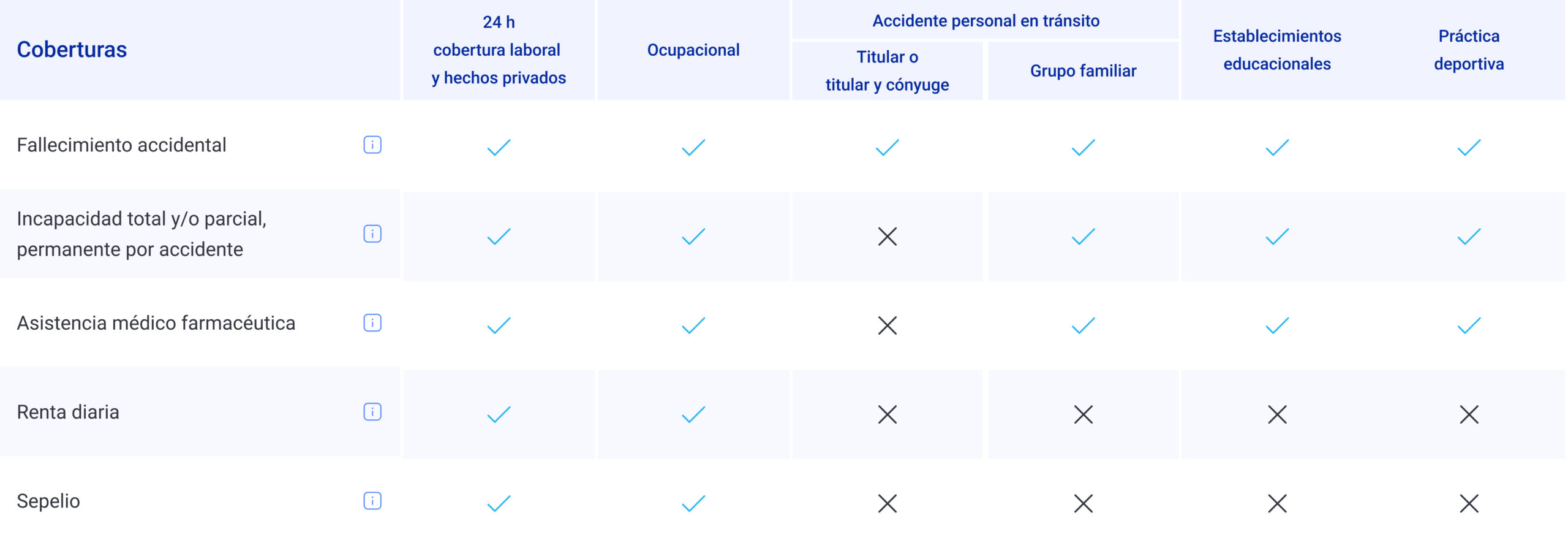Select Titular o titular y cónyuge subheader

pyautogui.click(x=887, y=71)
